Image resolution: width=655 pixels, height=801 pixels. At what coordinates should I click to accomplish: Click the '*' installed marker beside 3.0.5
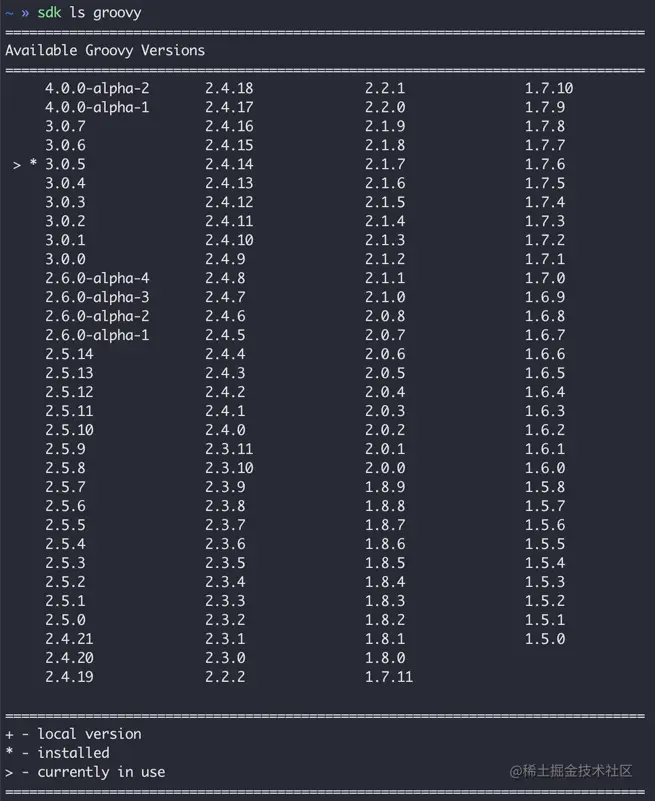(33, 163)
